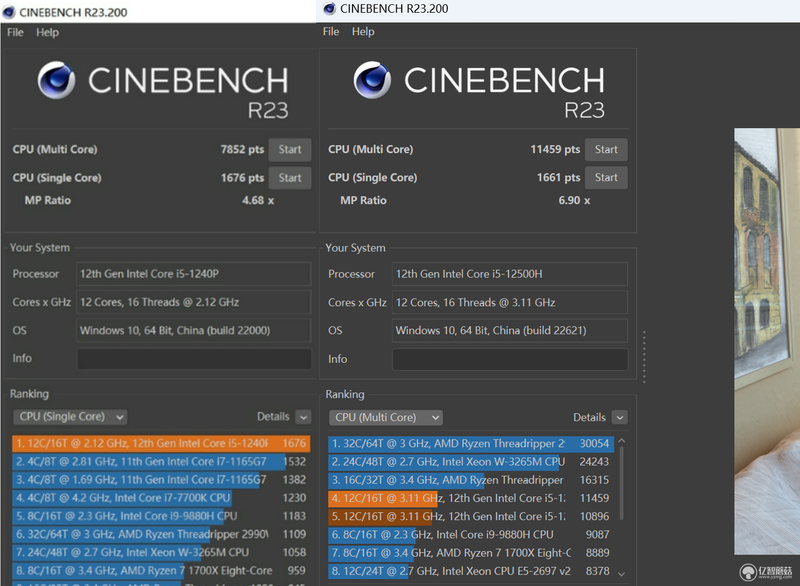The width and height of the screenshot is (800, 586).
Task: Select left ranking row Xeon W-3265M score 1058
Action: (x=161, y=552)
